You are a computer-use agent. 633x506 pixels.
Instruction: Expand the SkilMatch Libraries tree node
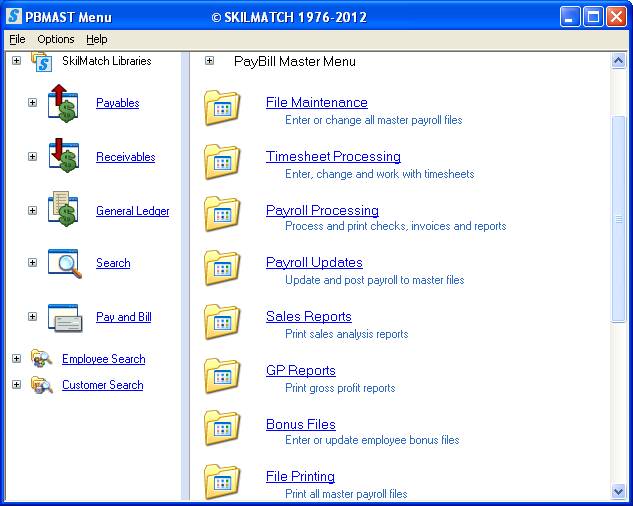[16, 61]
